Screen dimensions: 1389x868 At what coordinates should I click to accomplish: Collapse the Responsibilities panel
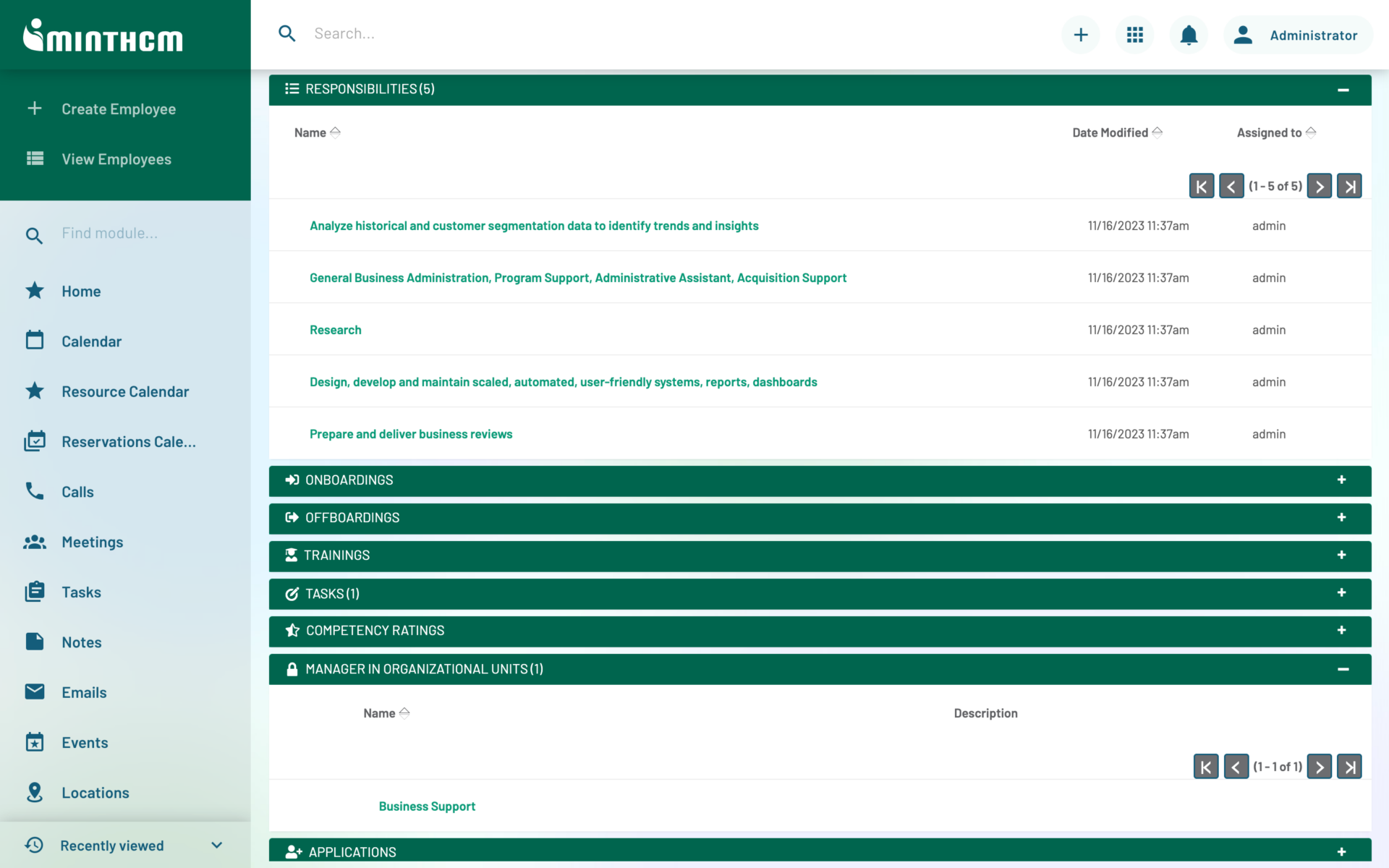click(1343, 89)
